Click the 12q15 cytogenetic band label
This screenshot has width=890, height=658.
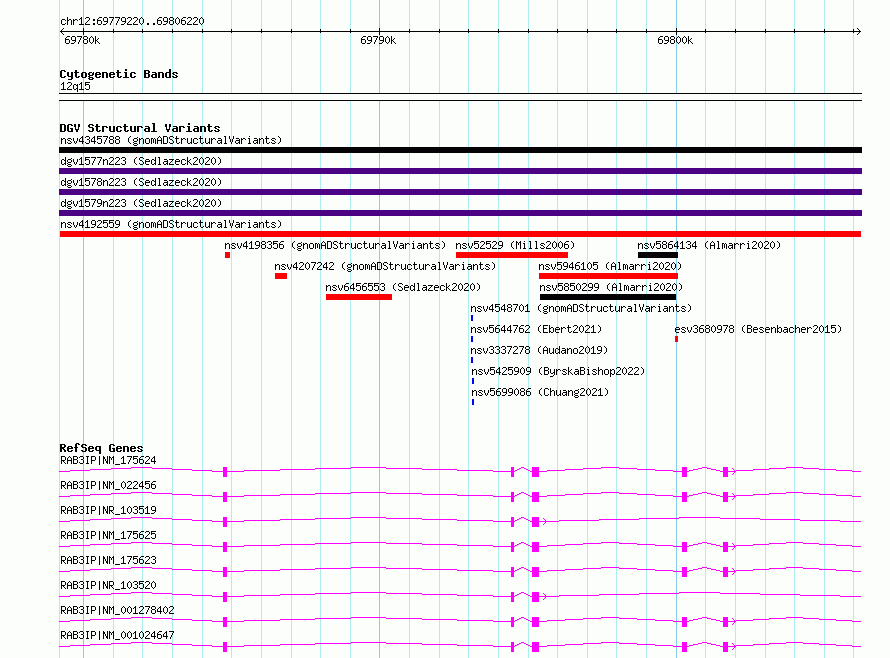click(75, 86)
